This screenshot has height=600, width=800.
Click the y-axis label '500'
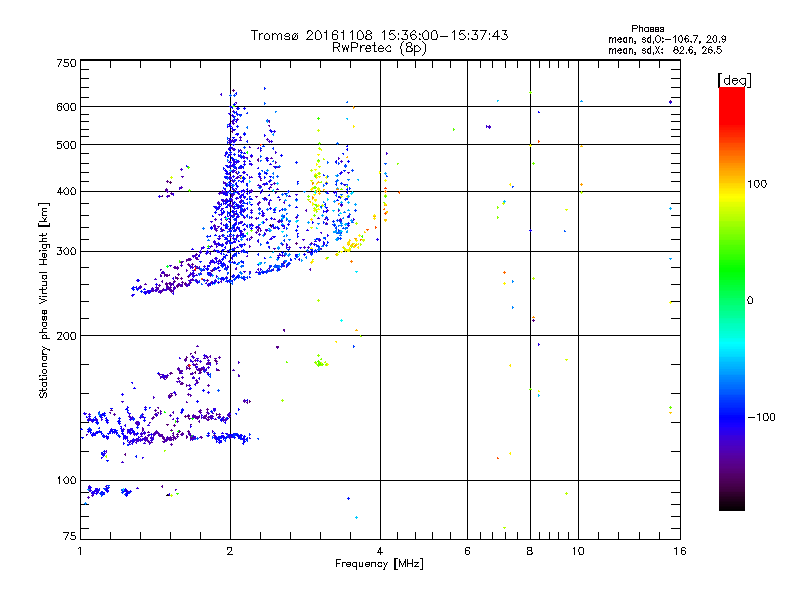click(x=67, y=145)
